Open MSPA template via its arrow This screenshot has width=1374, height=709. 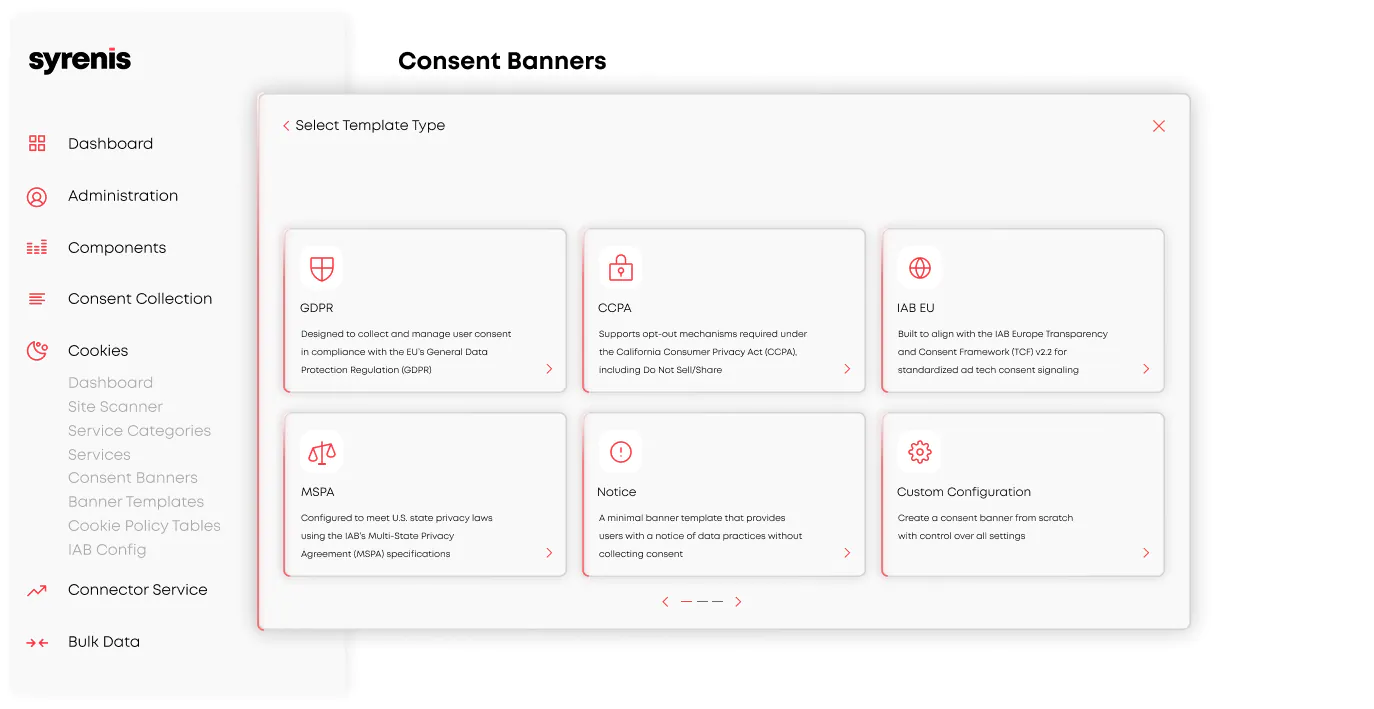click(x=549, y=553)
